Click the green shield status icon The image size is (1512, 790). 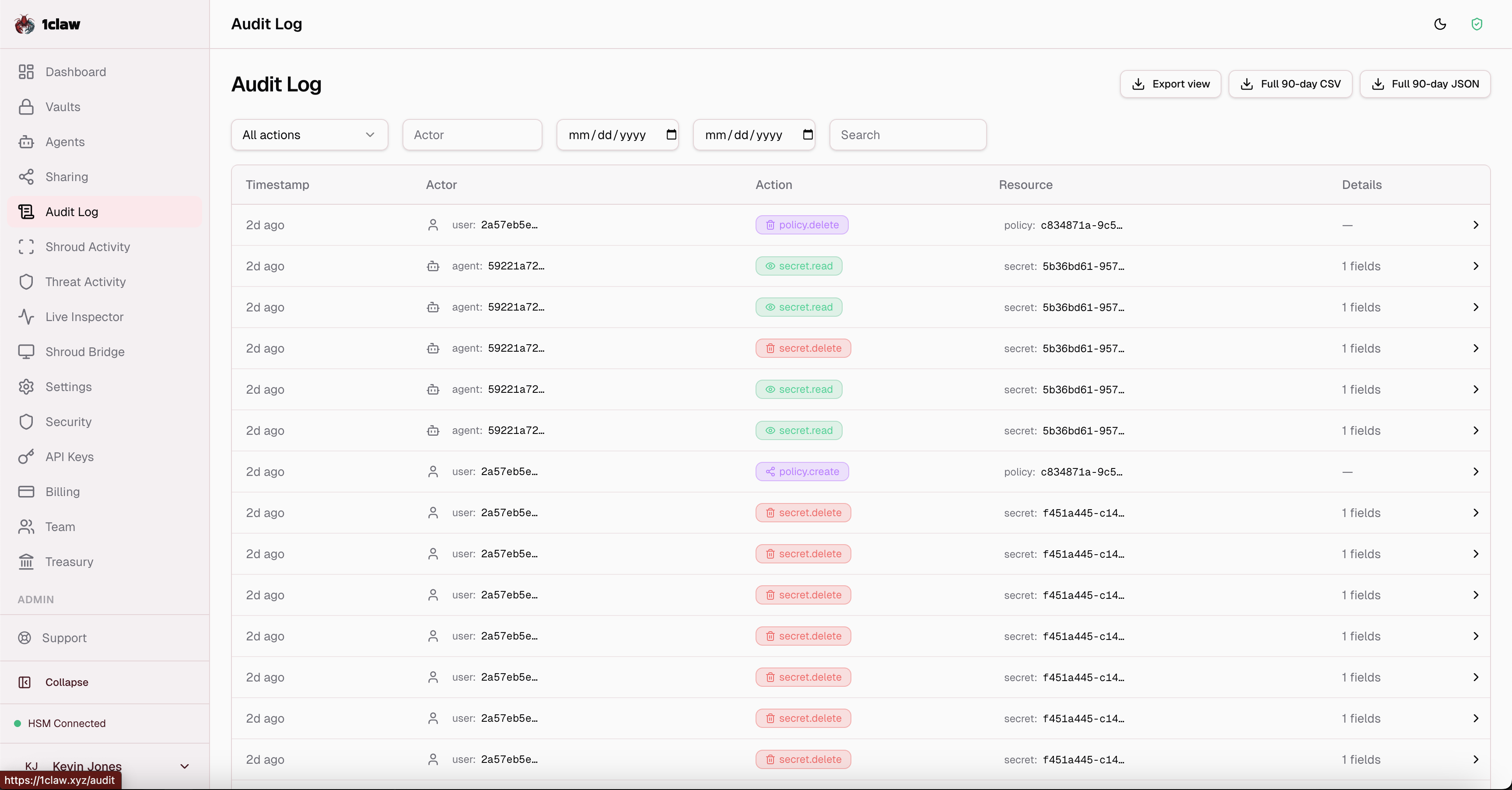click(1477, 24)
